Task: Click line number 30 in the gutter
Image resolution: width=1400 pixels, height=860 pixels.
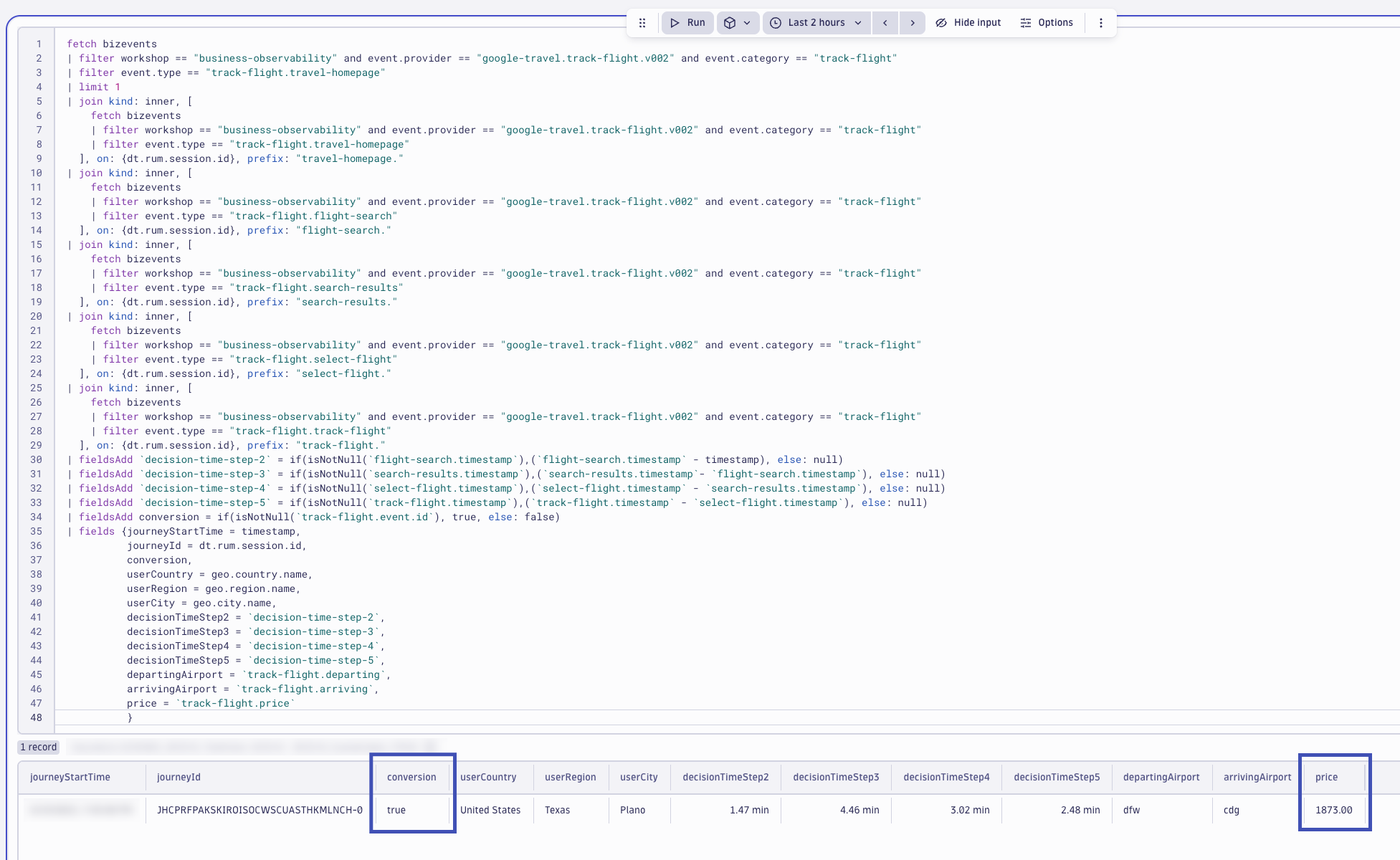Action: tap(36, 460)
